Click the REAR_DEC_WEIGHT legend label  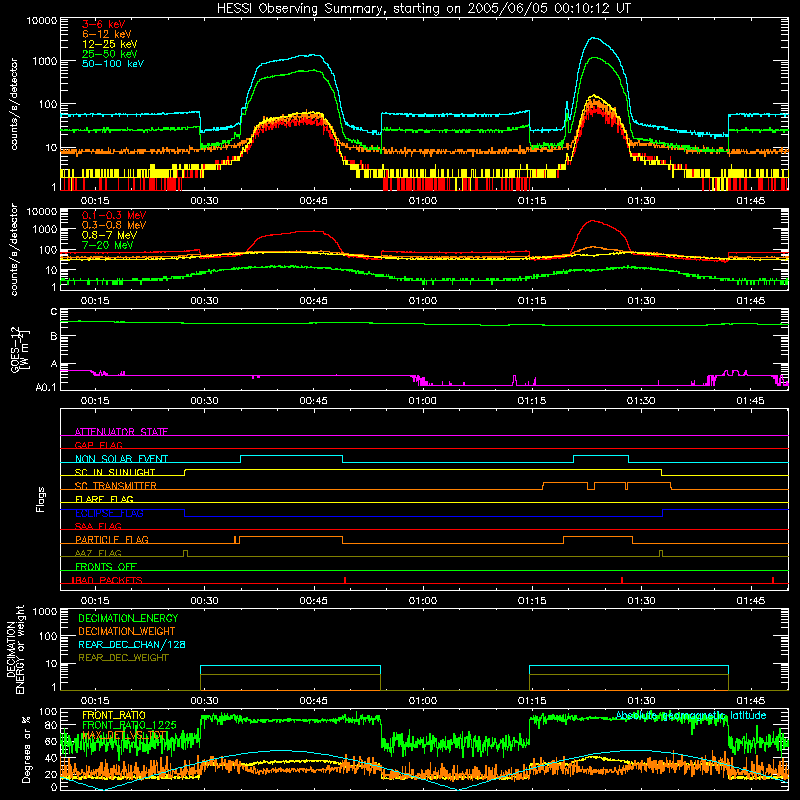coord(123,658)
